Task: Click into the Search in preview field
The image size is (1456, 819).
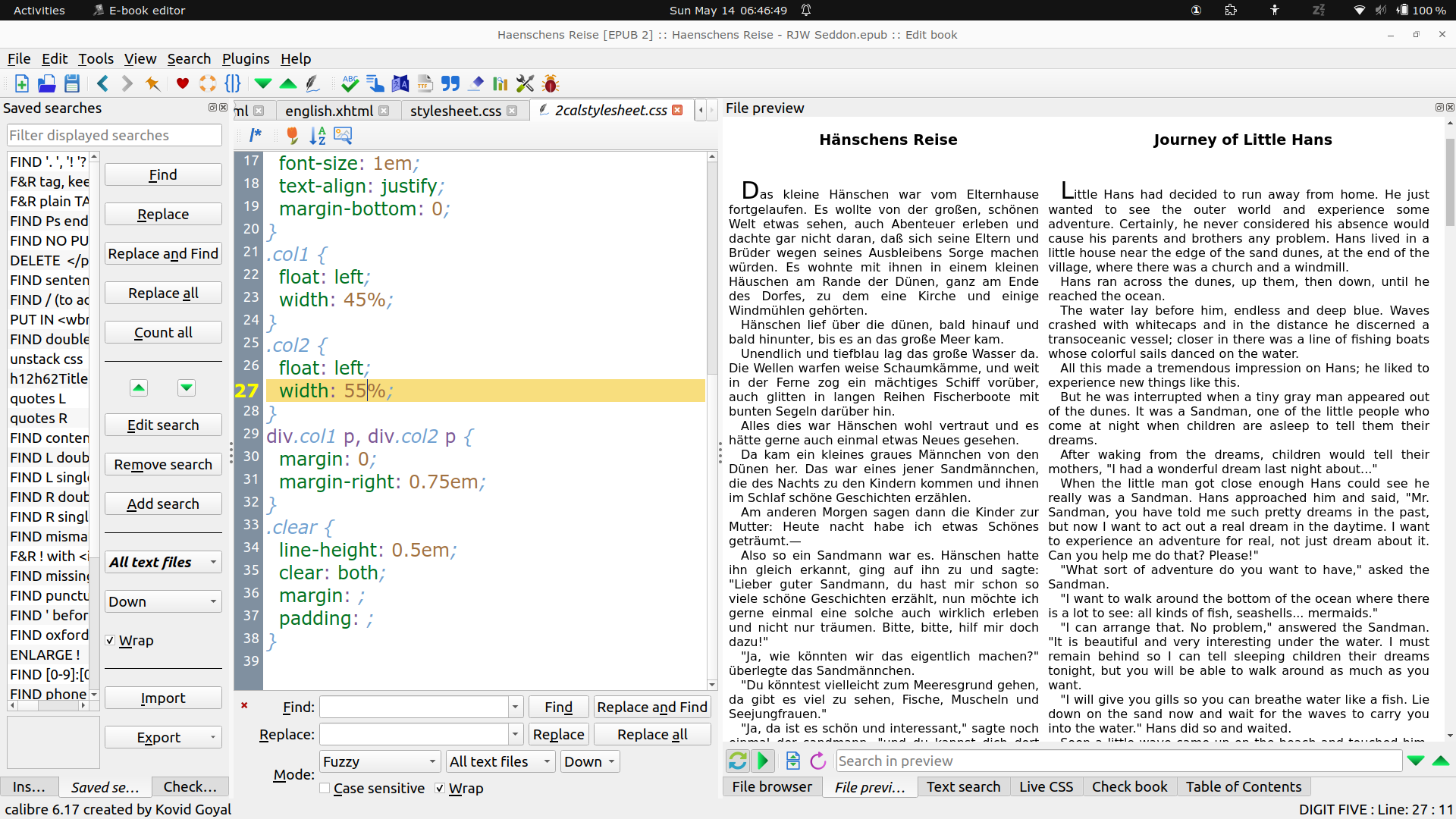Action: click(x=1118, y=761)
